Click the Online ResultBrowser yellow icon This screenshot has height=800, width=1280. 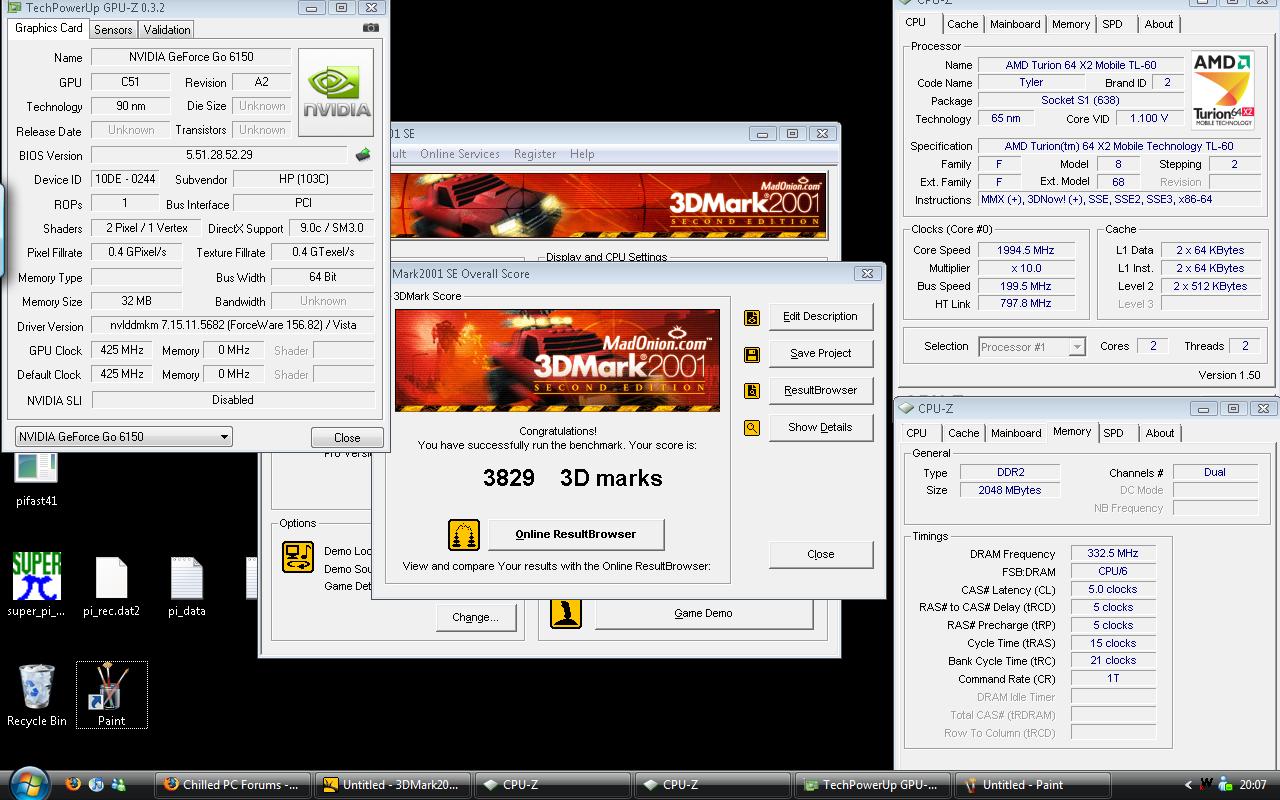click(464, 535)
